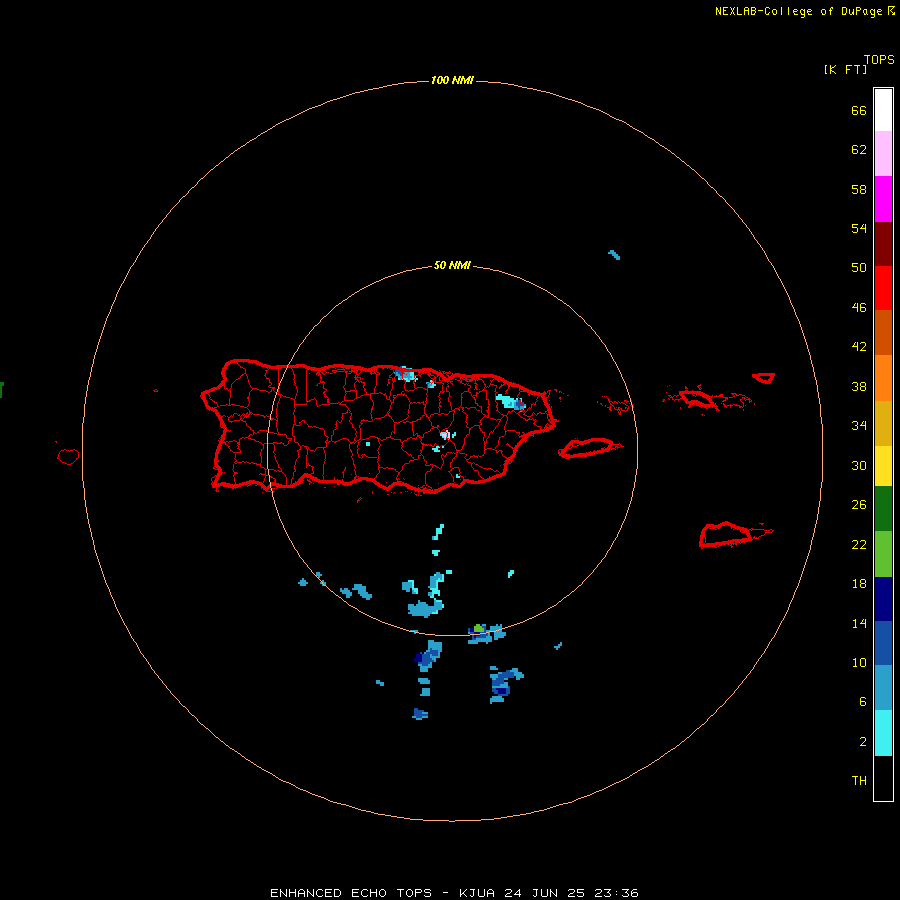Click the legend value 50
The height and width of the screenshot is (900, 900).
pyautogui.click(x=859, y=267)
